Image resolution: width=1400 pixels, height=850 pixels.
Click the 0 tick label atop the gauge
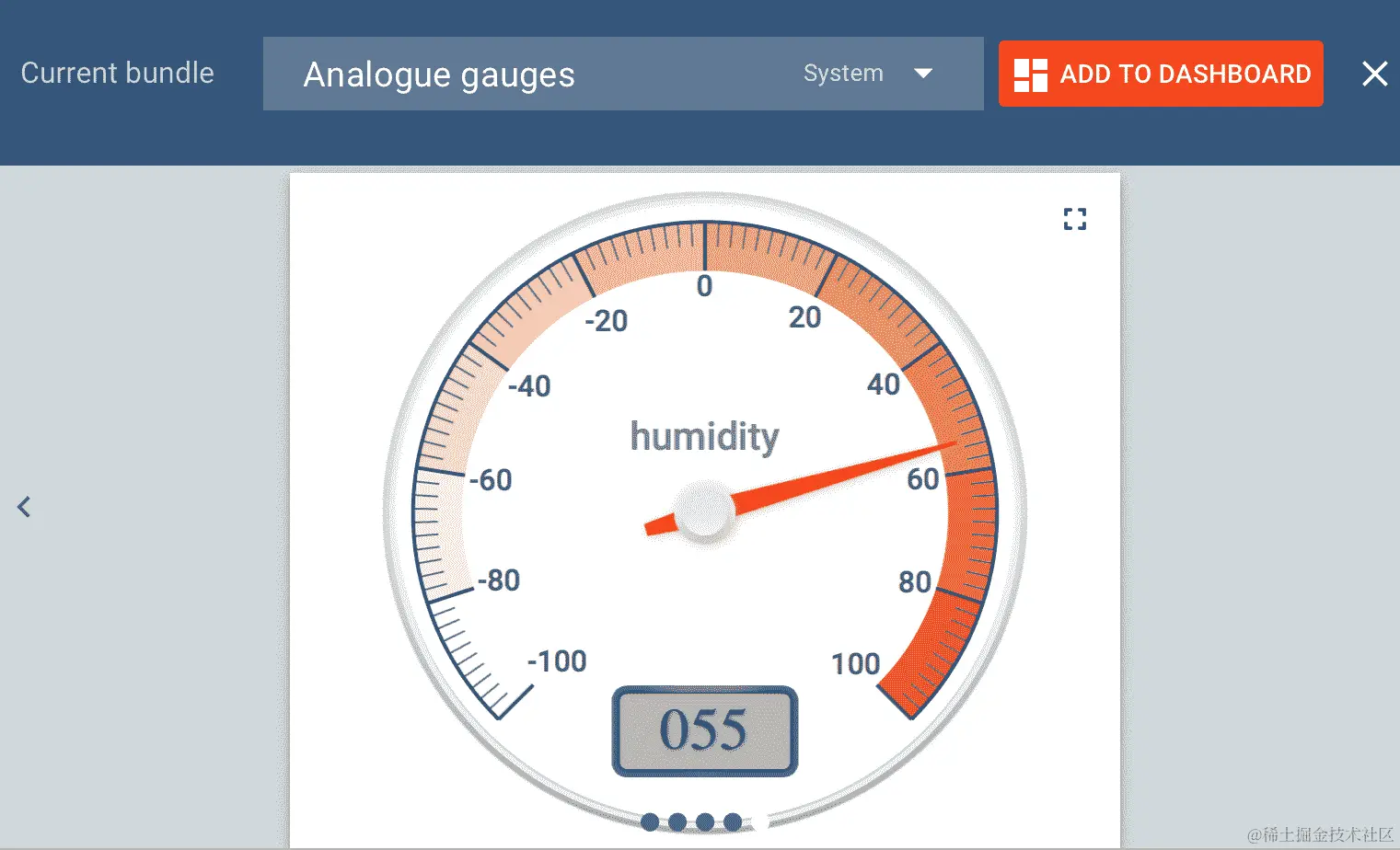tap(704, 286)
